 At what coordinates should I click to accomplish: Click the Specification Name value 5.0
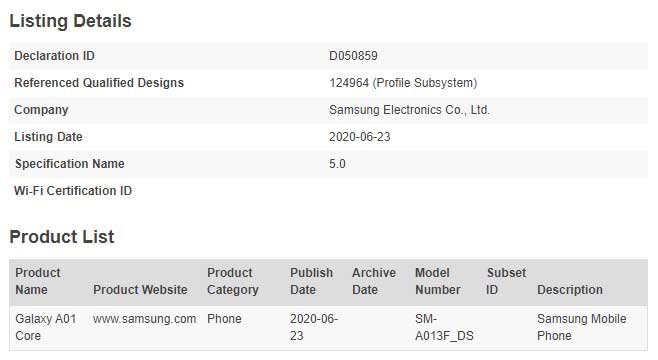[337, 164]
